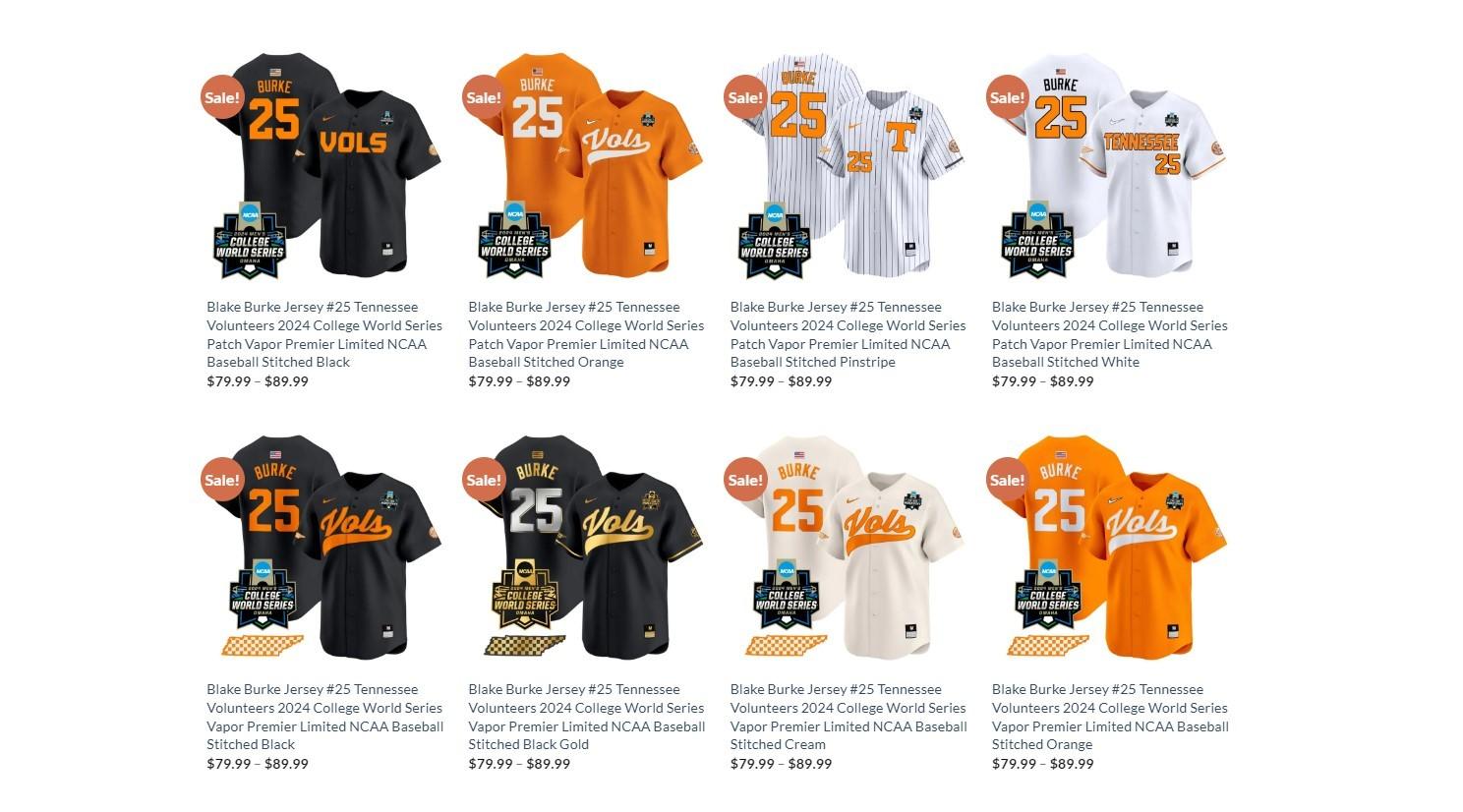Open Stitched Cream product title link
Viewport: 1463px width, 812px height.
tap(849, 717)
